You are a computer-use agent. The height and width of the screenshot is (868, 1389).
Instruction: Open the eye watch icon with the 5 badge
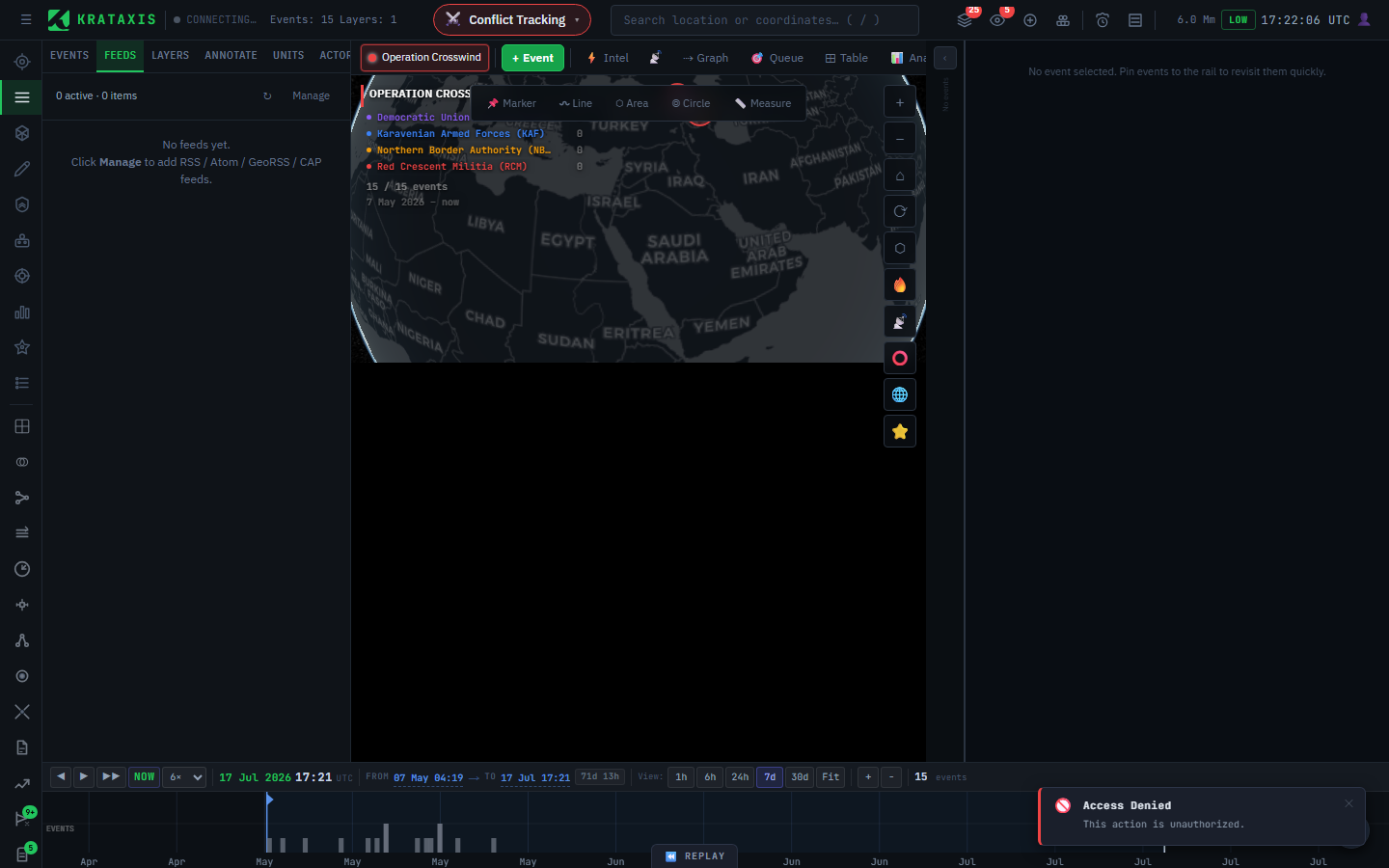tap(997, 19)
